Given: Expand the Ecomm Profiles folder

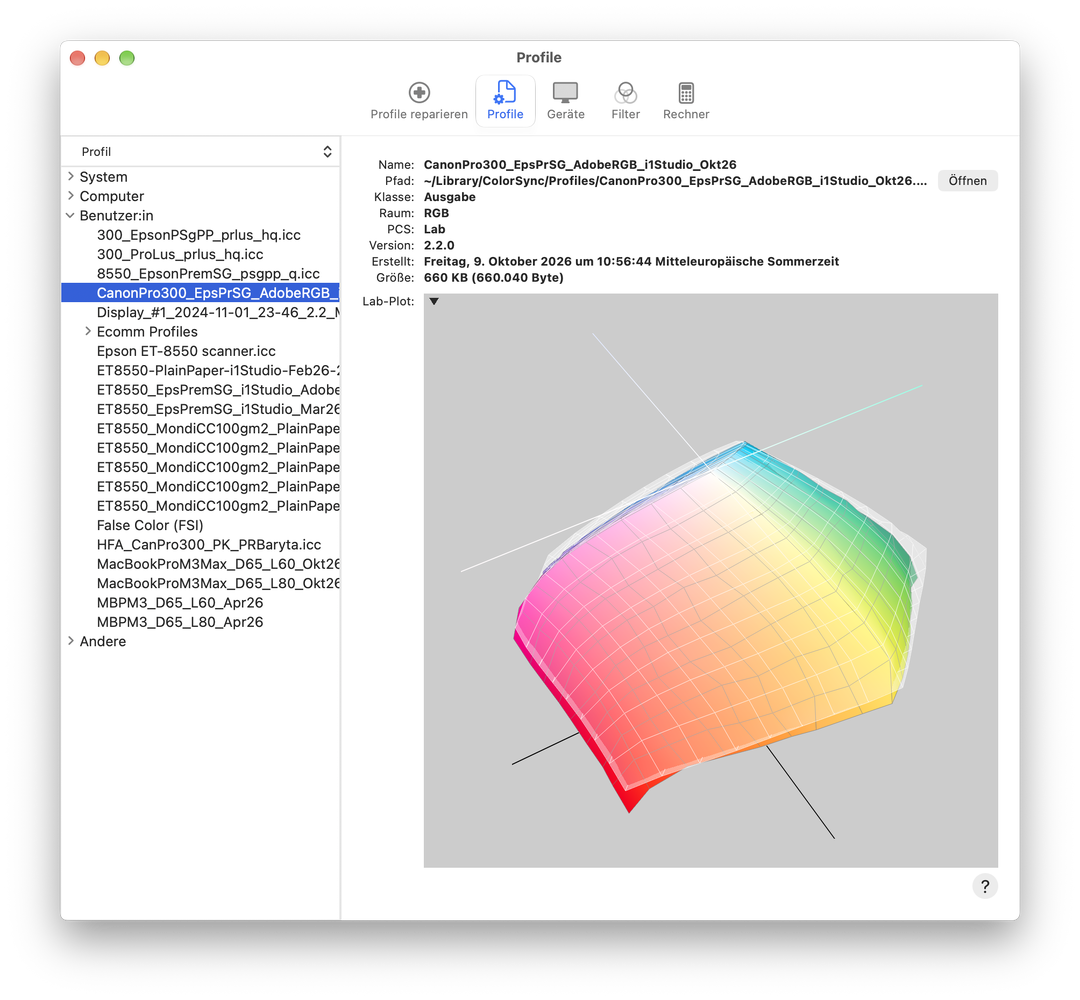Looking at the screenshot, I should [x=87, y=331].
